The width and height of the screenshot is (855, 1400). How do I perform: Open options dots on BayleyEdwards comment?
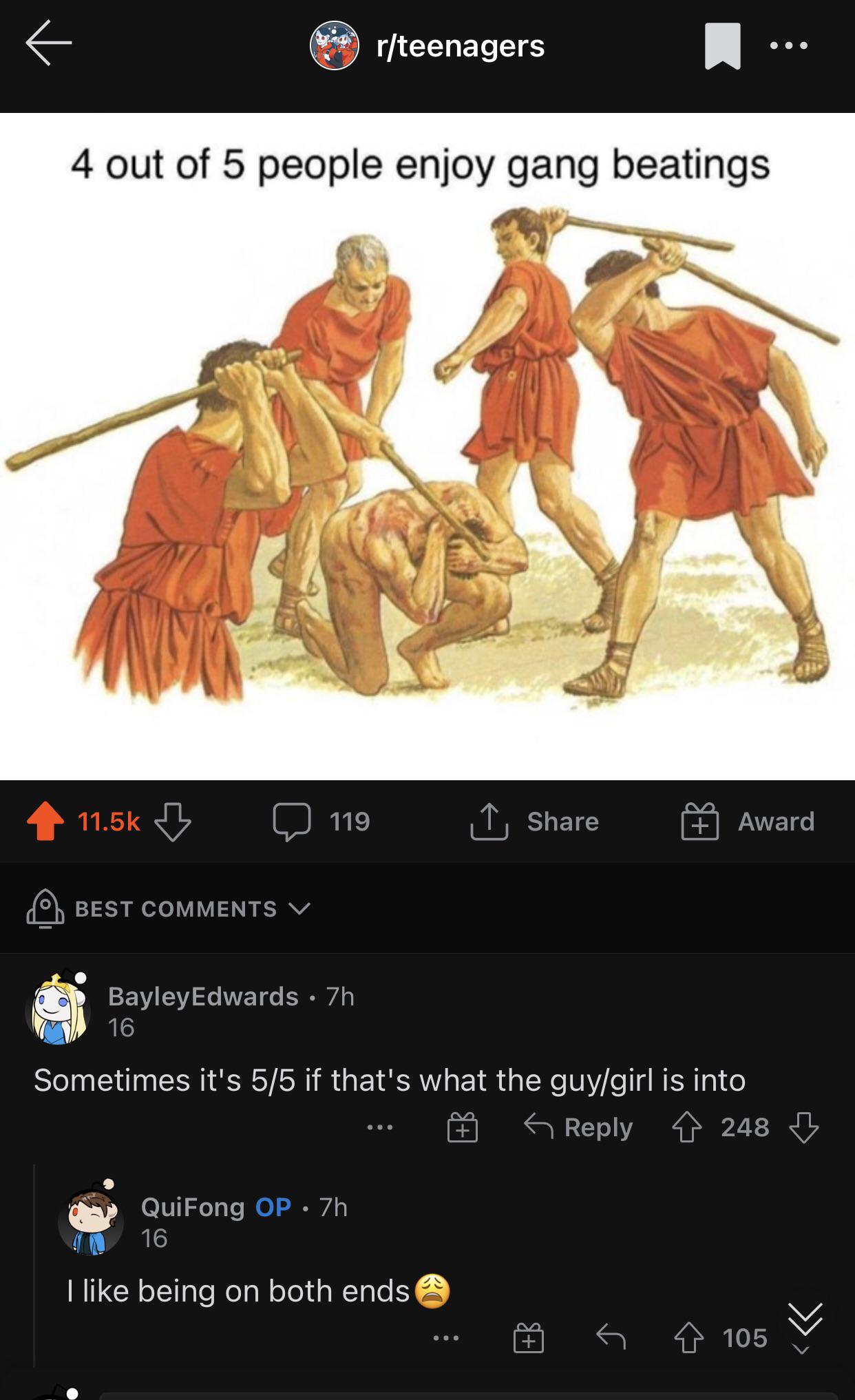coord(380,1127)
